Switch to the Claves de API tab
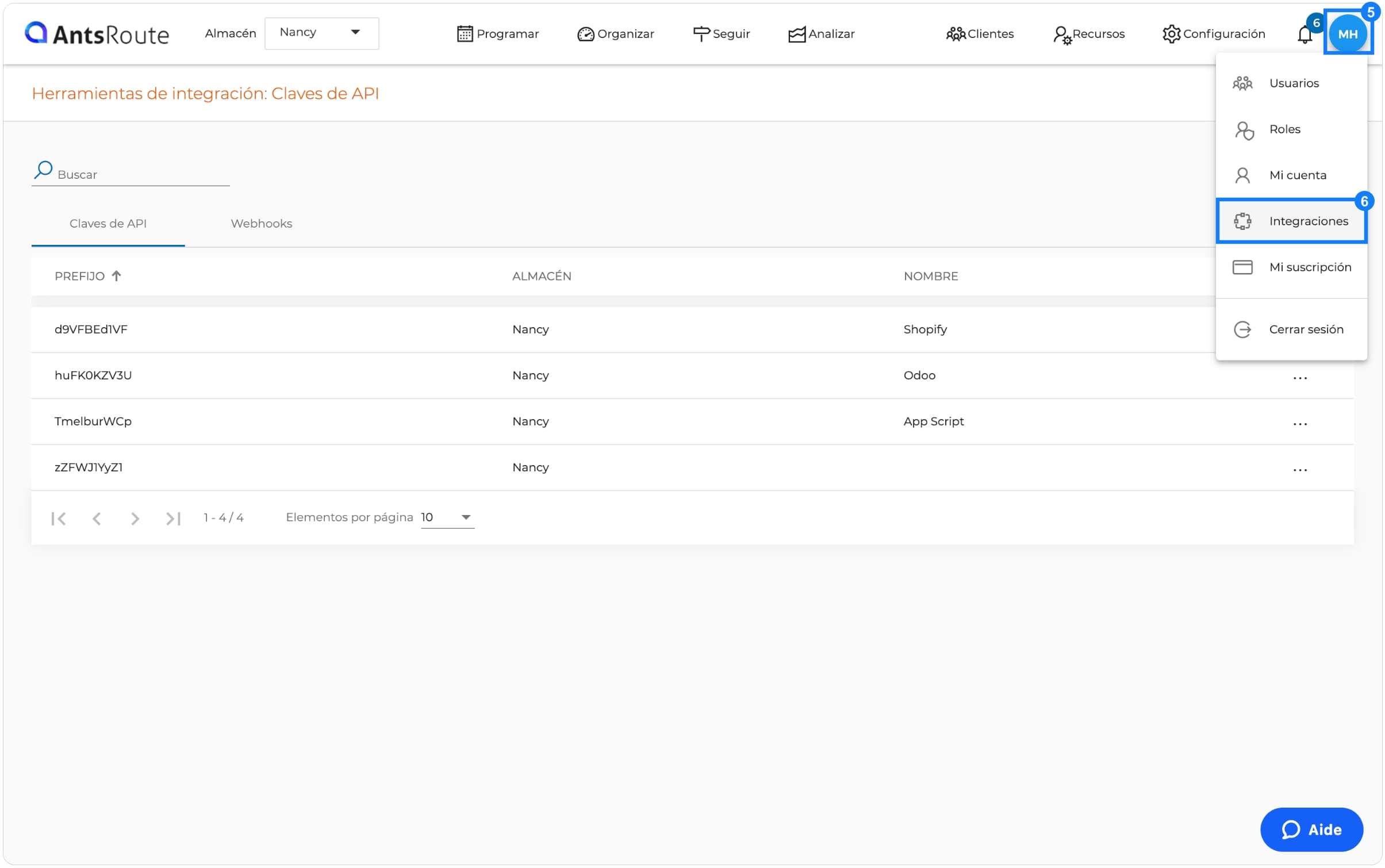 pyautogui.click(x=108, y=223)
